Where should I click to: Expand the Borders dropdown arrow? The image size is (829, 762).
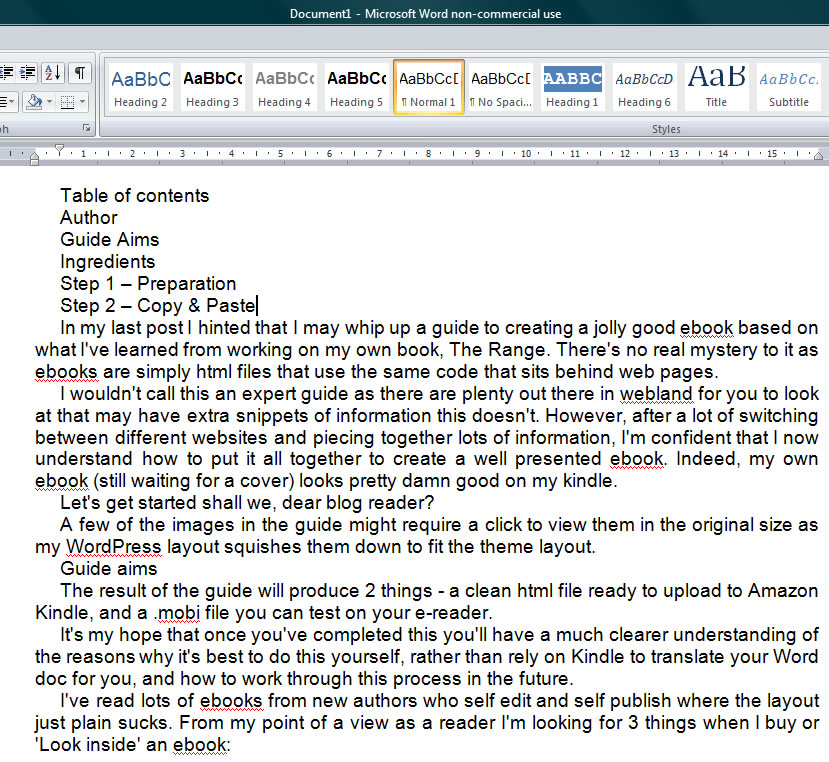(81, 102)
